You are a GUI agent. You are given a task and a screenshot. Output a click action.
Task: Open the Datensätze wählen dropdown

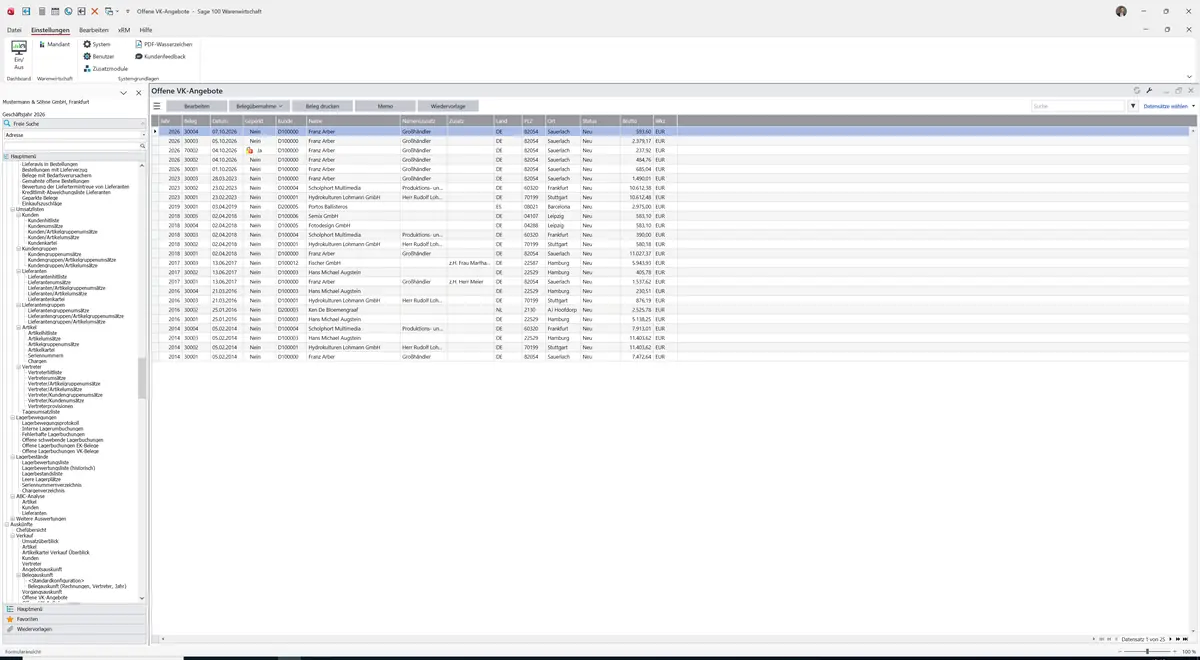[1169, 106]
